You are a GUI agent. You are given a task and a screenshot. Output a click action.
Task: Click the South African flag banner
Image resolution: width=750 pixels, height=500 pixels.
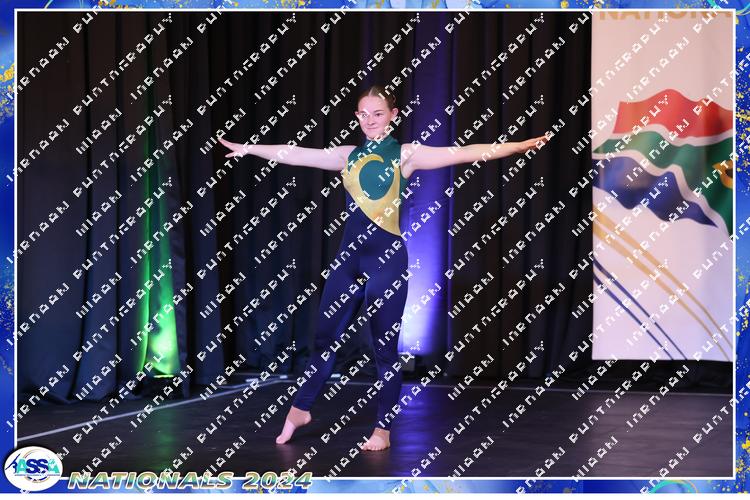(x=662, y=185)
